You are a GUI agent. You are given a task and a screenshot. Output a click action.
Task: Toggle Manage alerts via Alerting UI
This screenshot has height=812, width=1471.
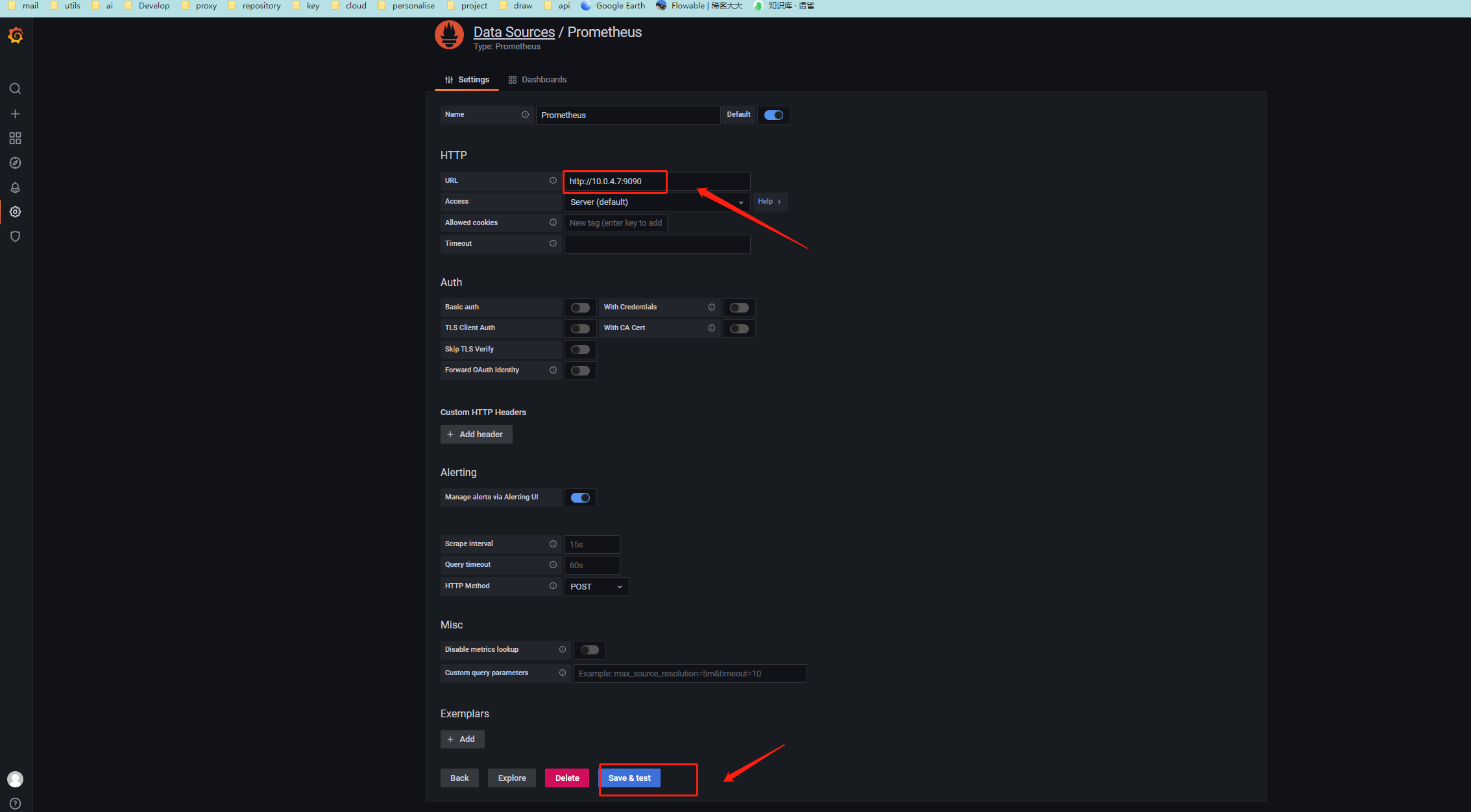[580, 497]
